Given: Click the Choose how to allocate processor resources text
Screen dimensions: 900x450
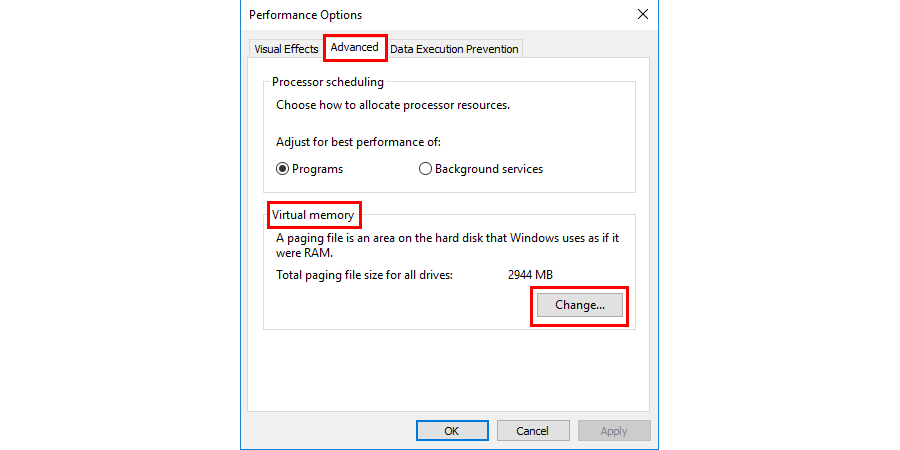Looking at the screenshot, I should point(393,106).
